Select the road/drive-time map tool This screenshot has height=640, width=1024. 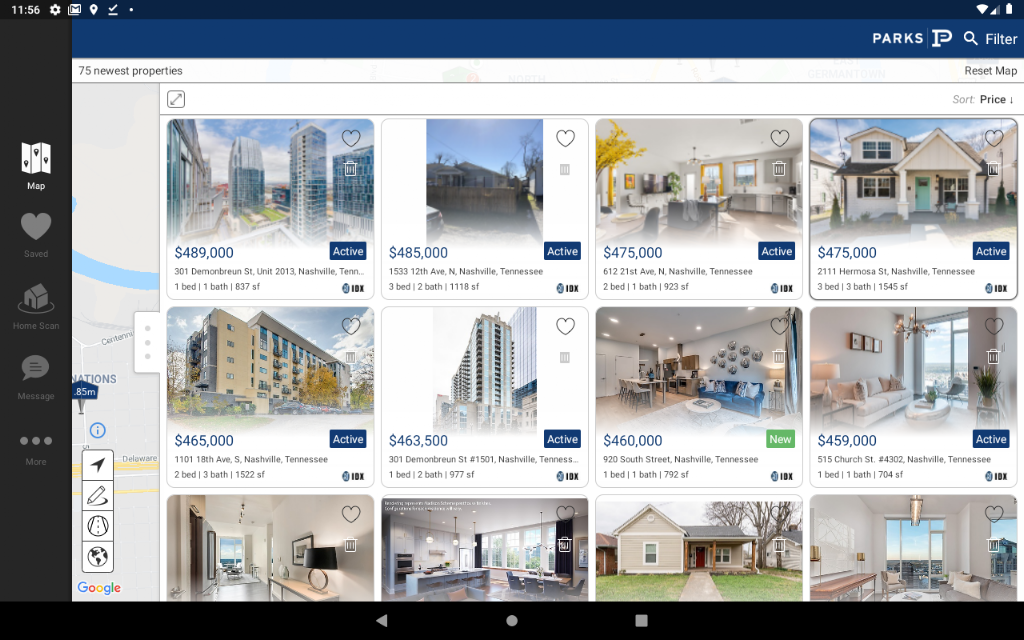coord(98,526)
